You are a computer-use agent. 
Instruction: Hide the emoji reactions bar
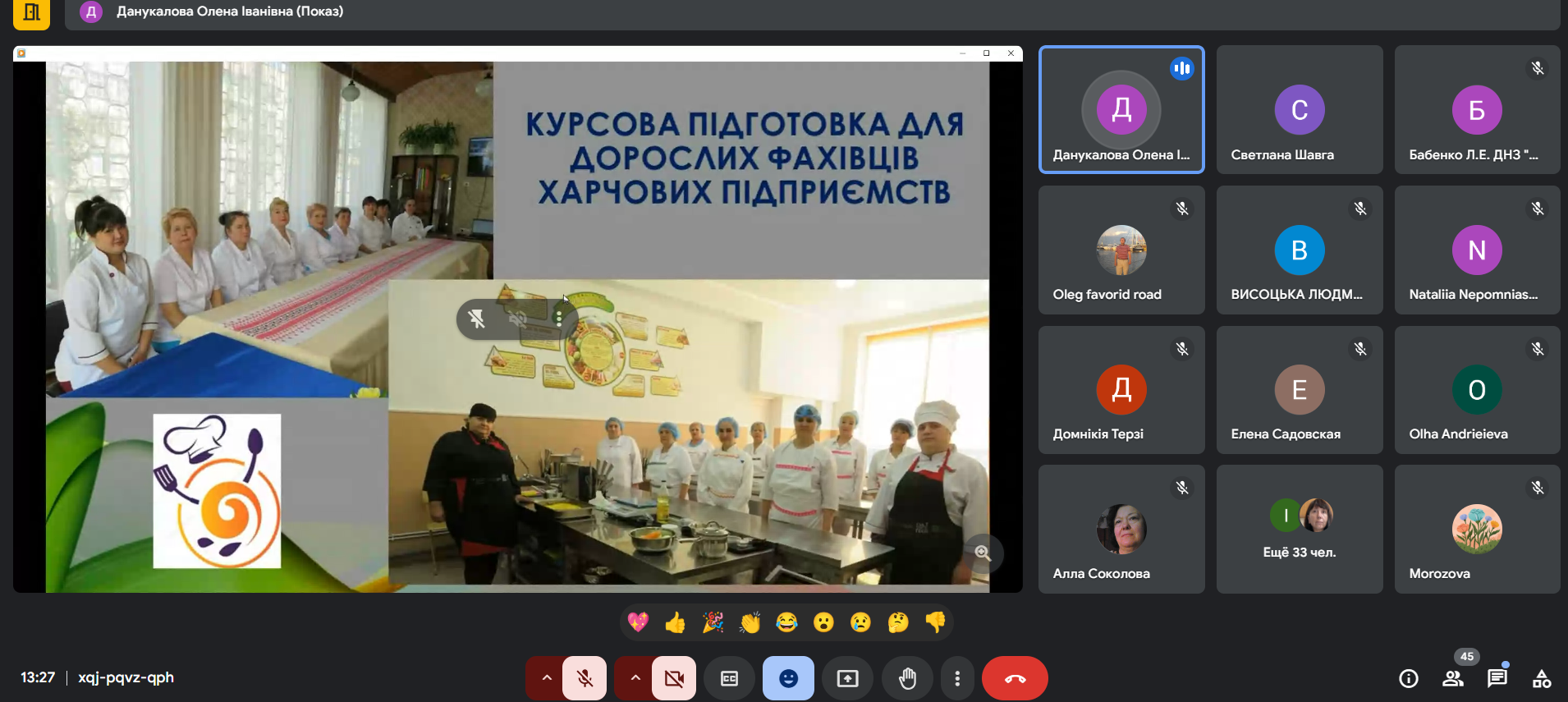point(788,678)
